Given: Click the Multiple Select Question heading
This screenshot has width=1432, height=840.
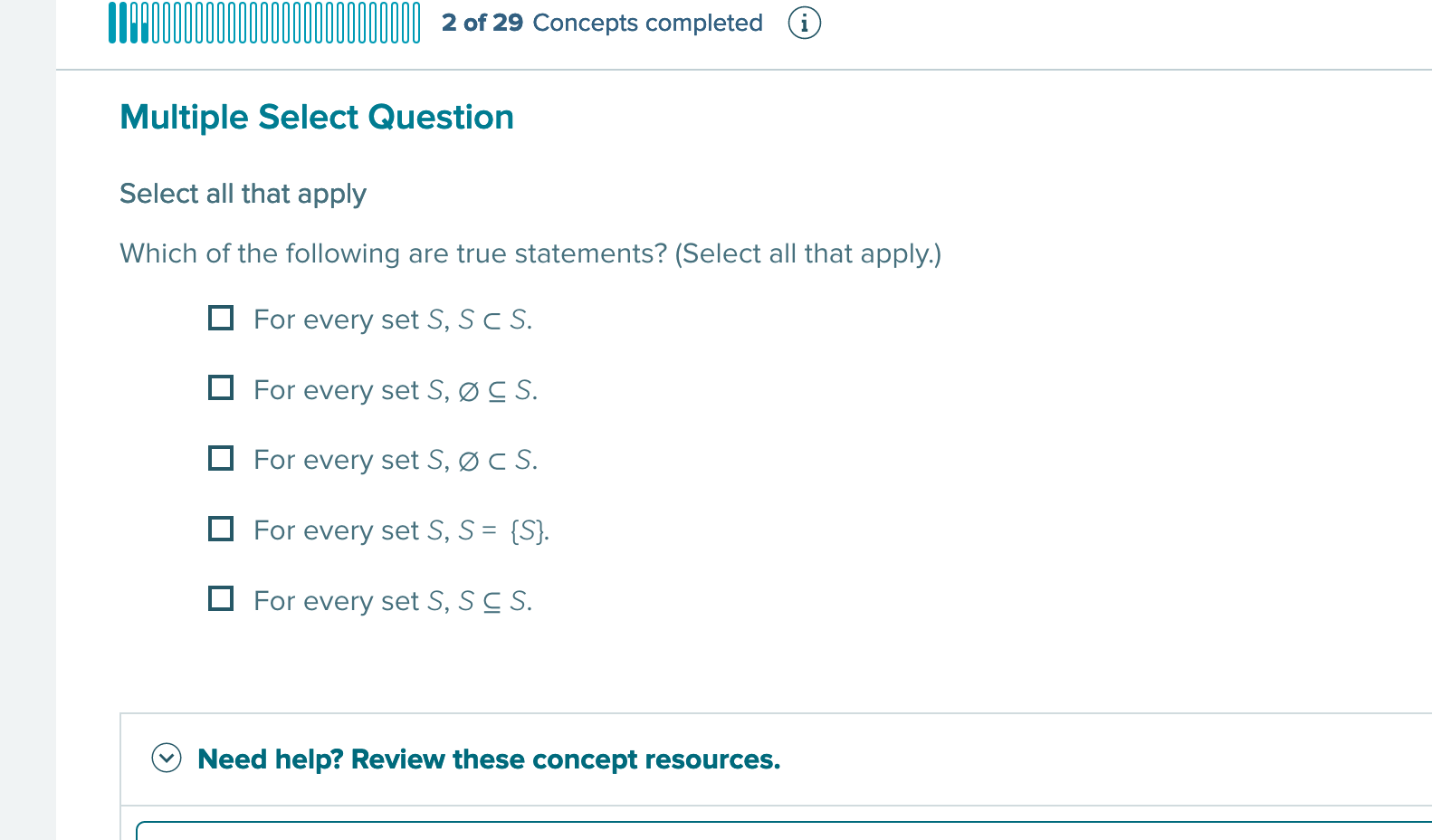Looking at the screenshot, I should (317, 117).
